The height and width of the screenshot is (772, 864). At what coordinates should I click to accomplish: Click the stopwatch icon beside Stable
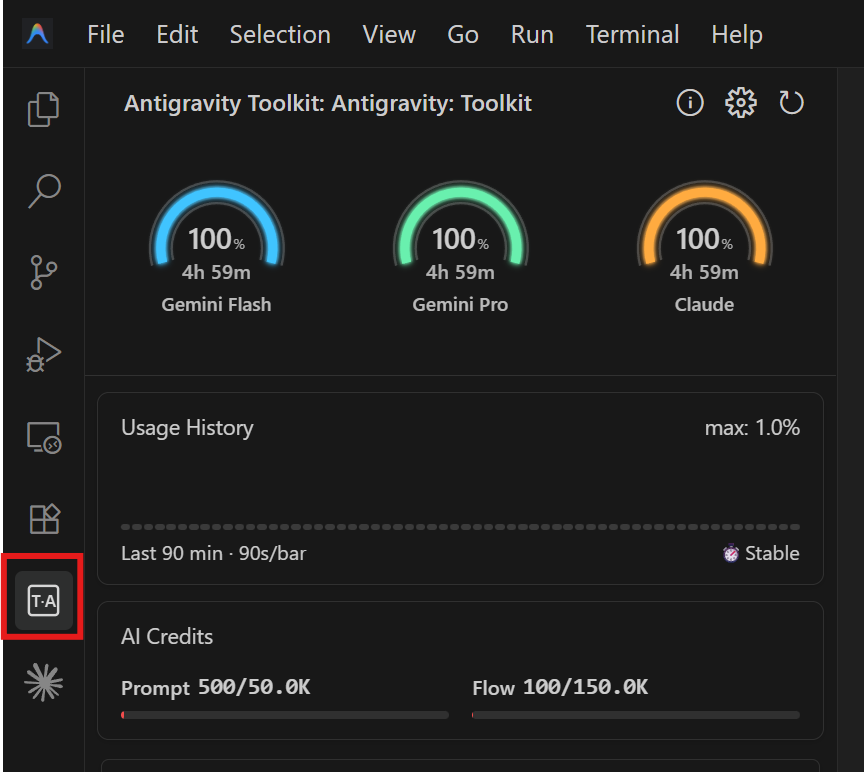731,553
